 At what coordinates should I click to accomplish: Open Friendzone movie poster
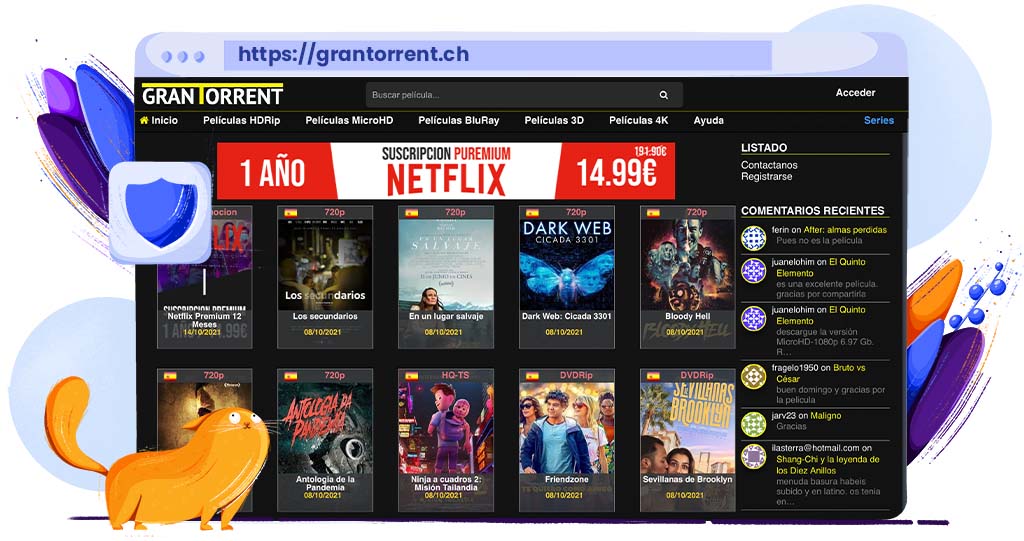(x=567, y=427)
